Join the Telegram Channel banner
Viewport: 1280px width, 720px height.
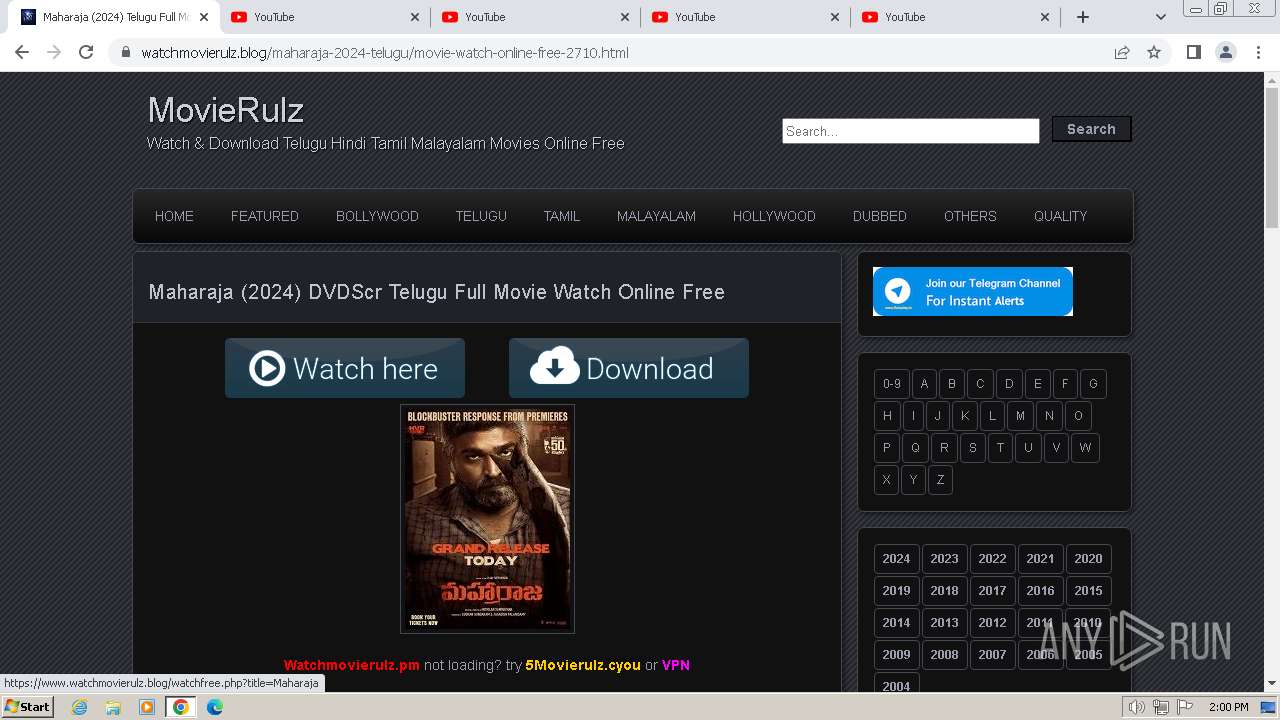tap(973, 291)
